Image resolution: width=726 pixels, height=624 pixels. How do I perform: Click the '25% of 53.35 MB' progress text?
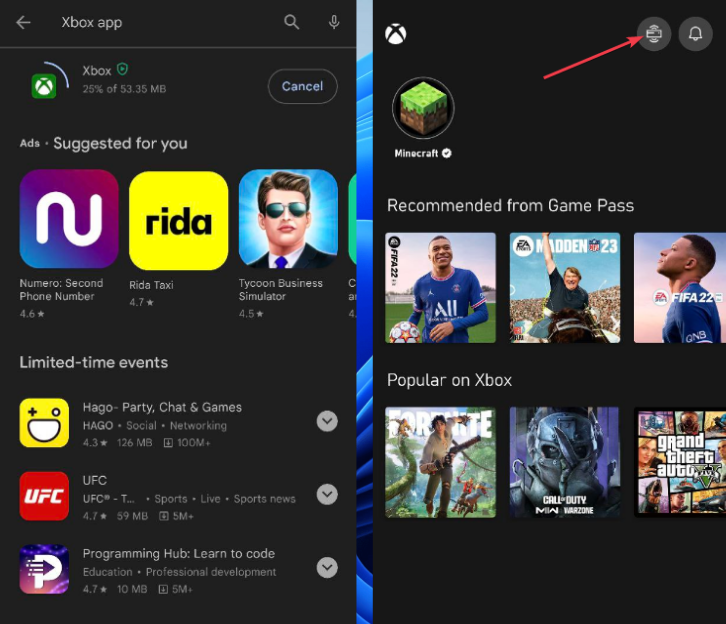(x=124, y=89)
